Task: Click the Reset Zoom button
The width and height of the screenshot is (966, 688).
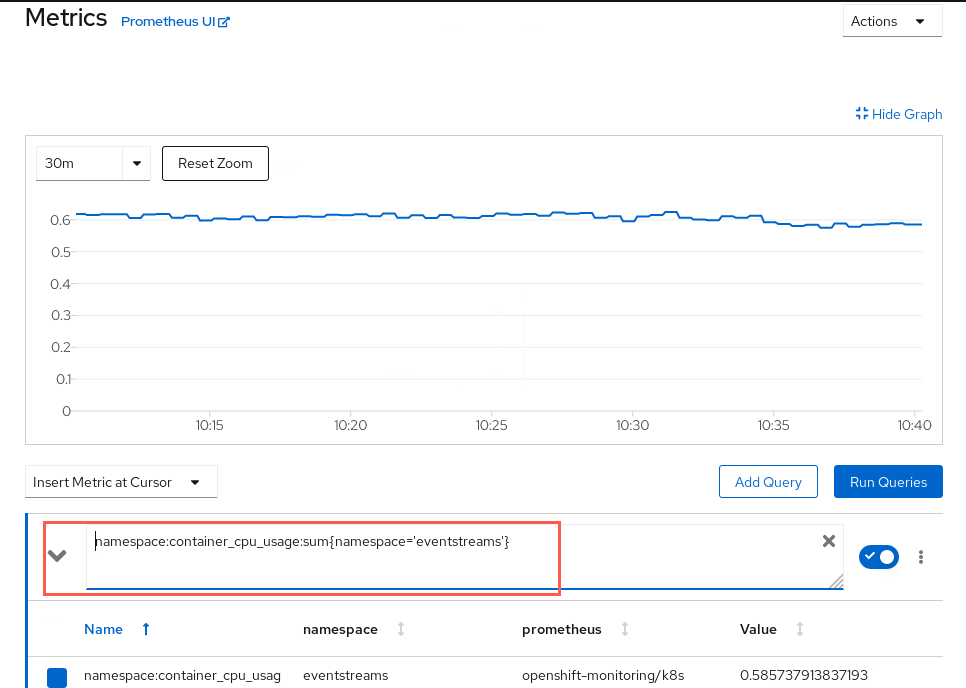Action: pyautogui.click(x=215, y=163)
